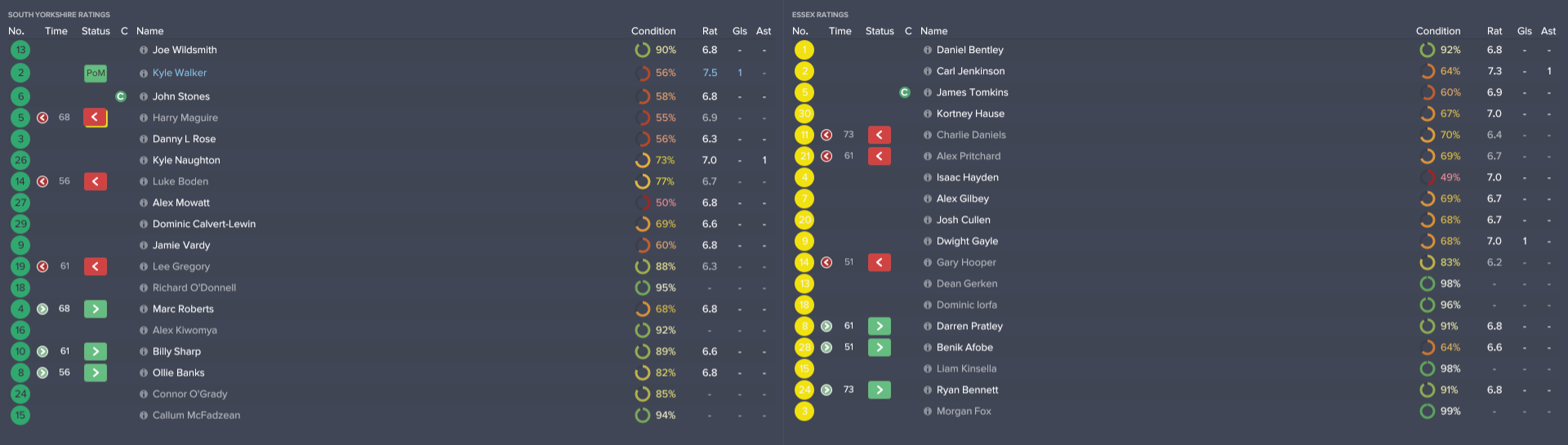Click the Ast header in South Yorkshire ratings
1568x445 pixels.
(x=764, y=31)
